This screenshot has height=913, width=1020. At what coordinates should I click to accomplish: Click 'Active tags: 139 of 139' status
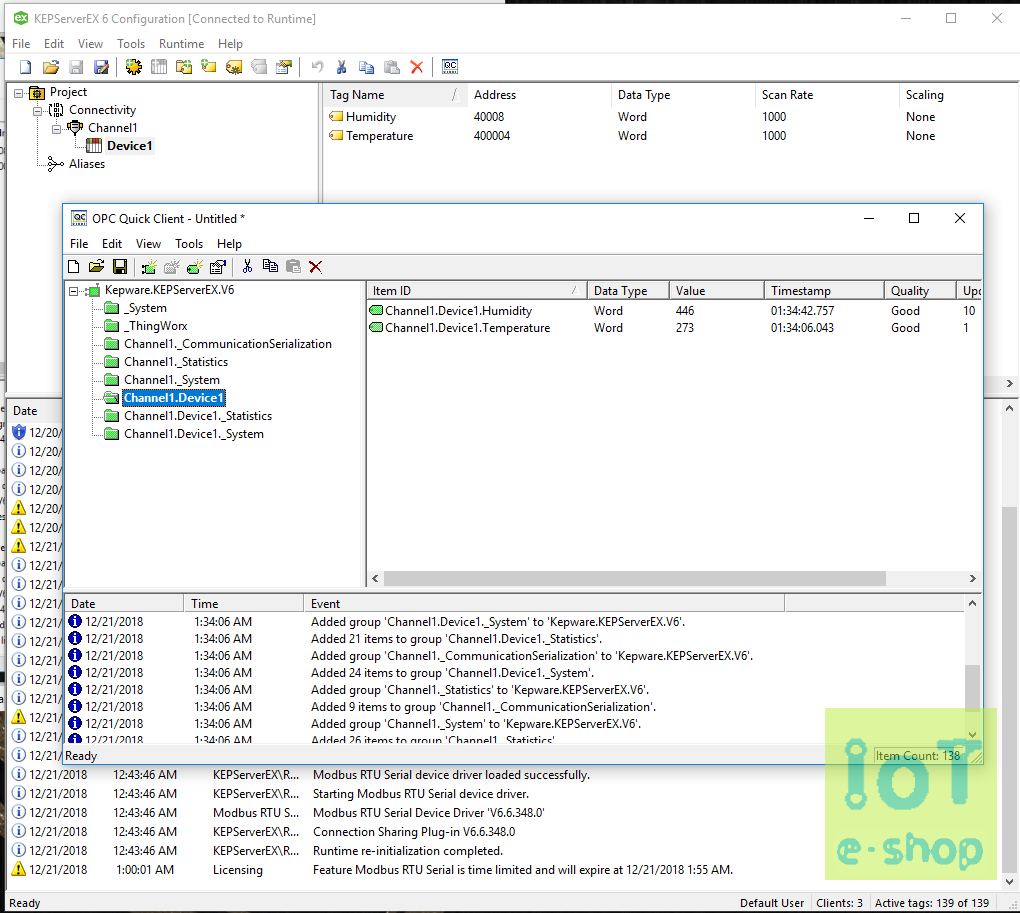pyautogui.click(x=932, y=903)
